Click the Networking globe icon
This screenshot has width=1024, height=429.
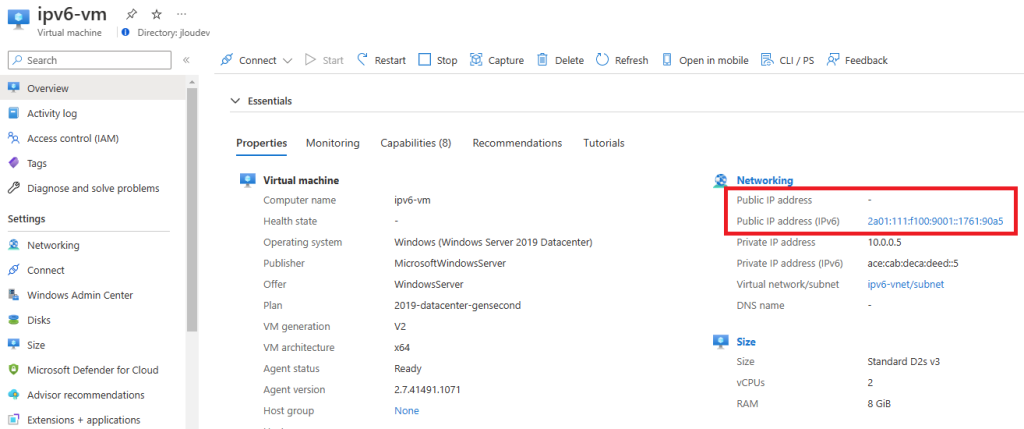(721, 180)
